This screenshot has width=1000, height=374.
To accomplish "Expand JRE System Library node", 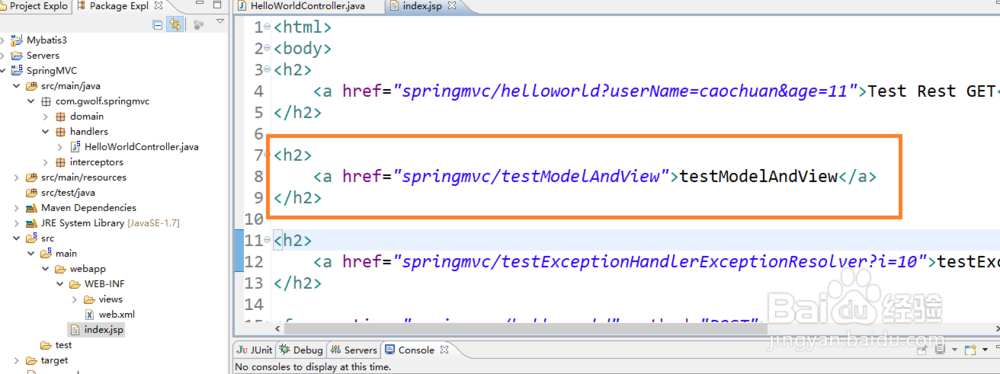I will point(17,223).
